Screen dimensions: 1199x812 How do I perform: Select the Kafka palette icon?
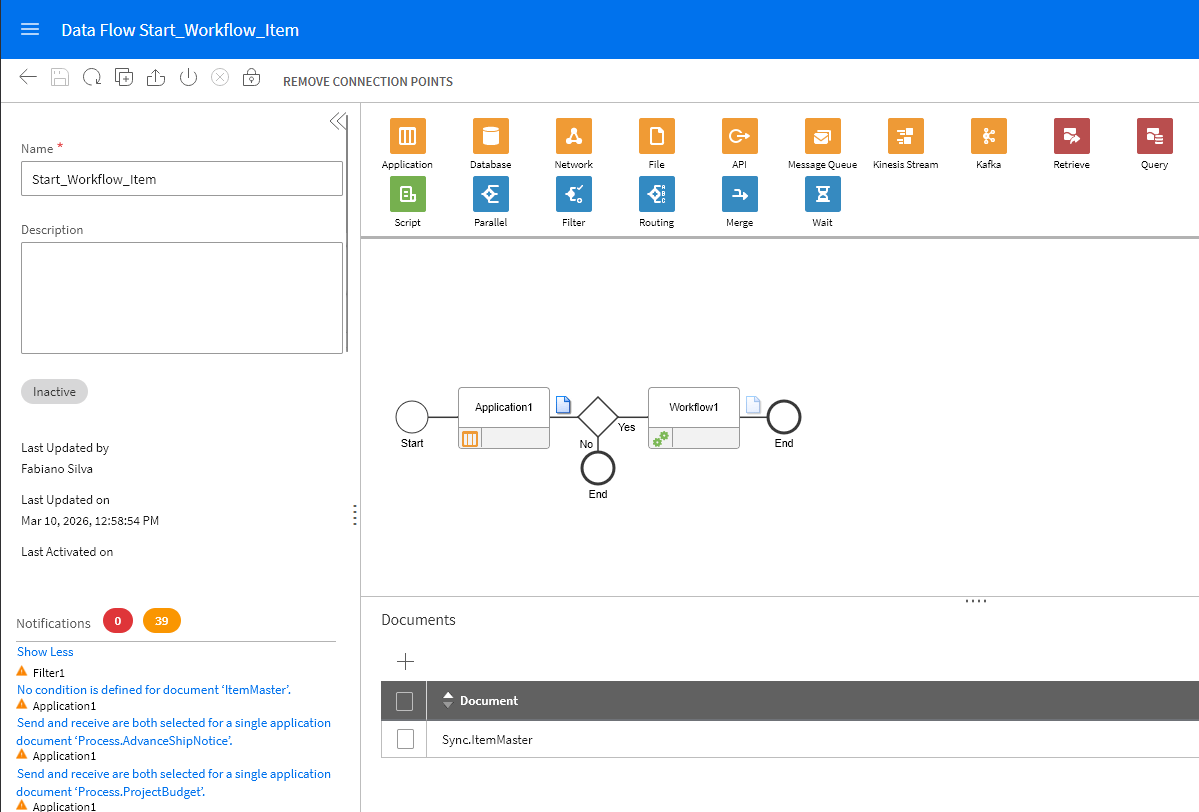point(989,136)
